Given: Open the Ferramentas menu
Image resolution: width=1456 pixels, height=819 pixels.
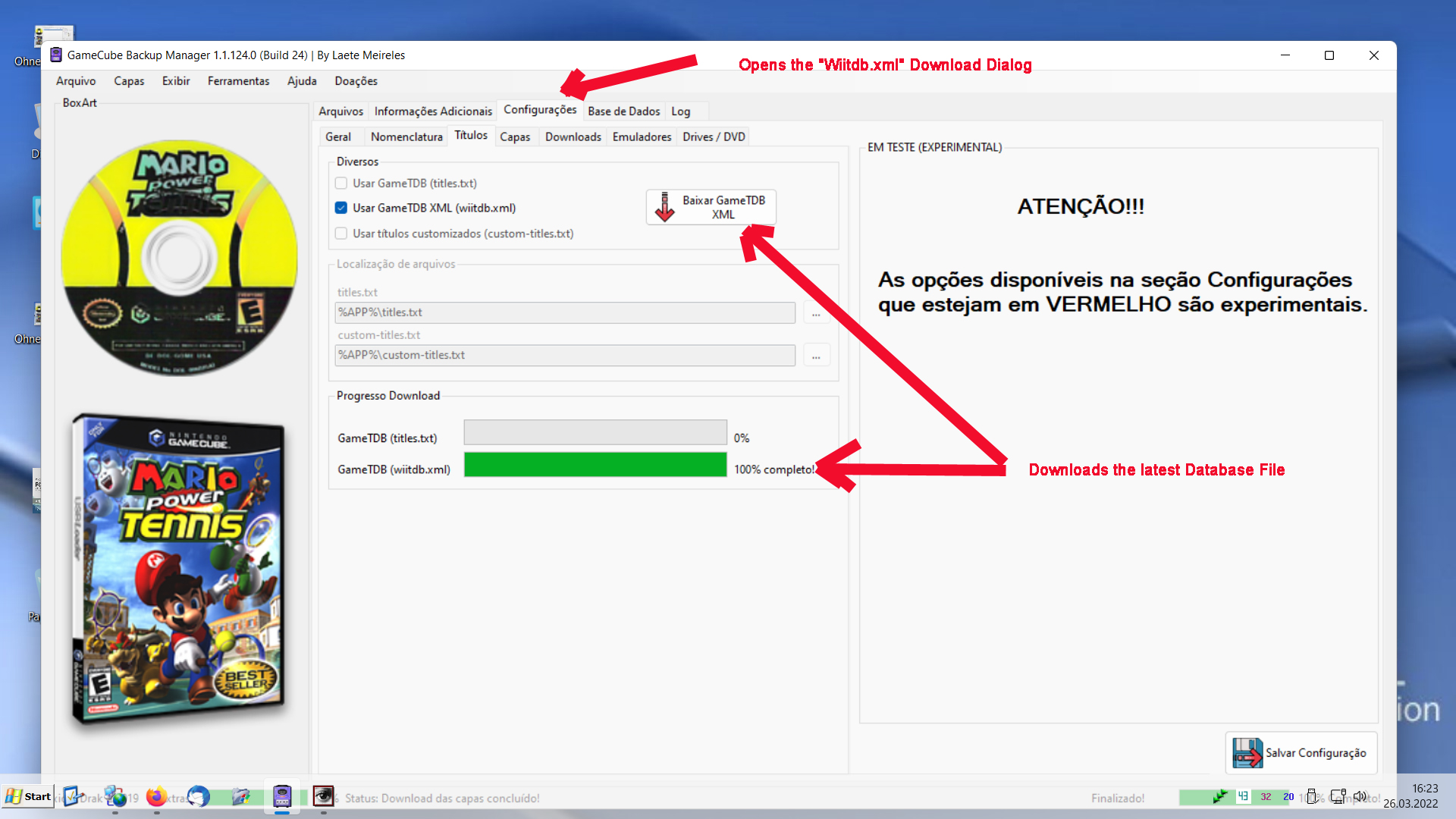Looking at the screenshot, I should (x=238, y=81).
